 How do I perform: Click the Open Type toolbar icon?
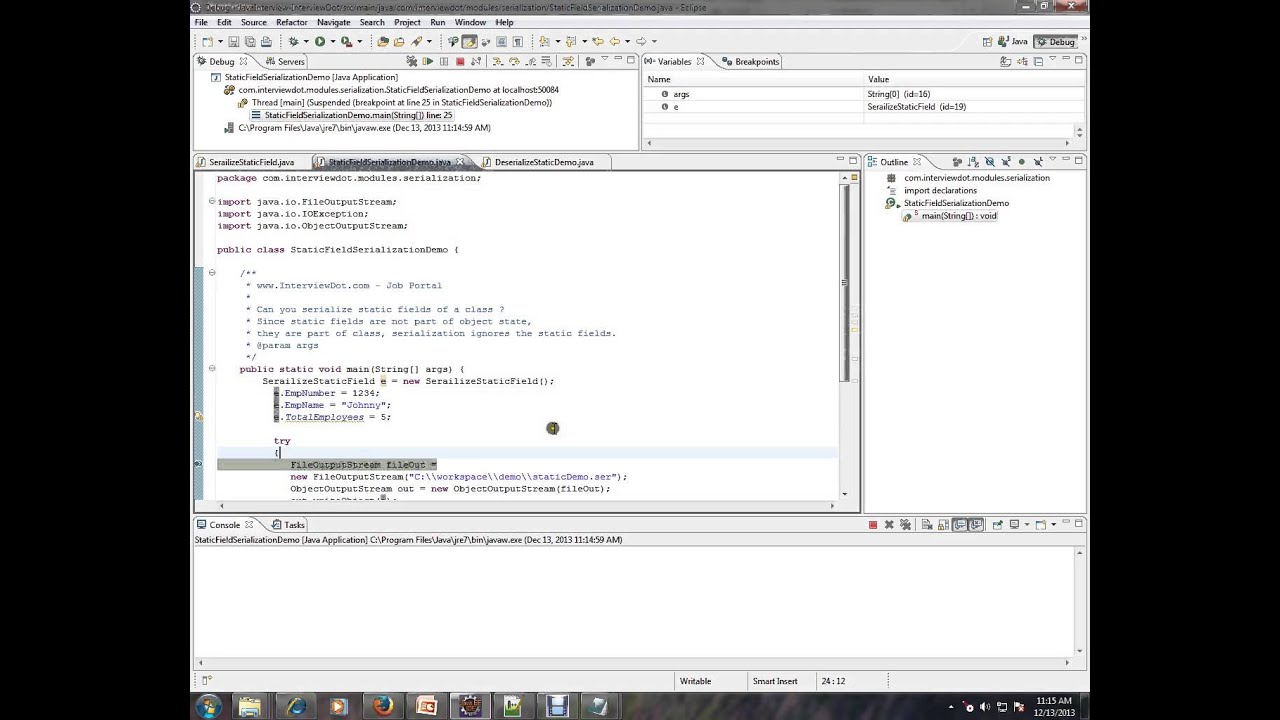pos(383,41)
